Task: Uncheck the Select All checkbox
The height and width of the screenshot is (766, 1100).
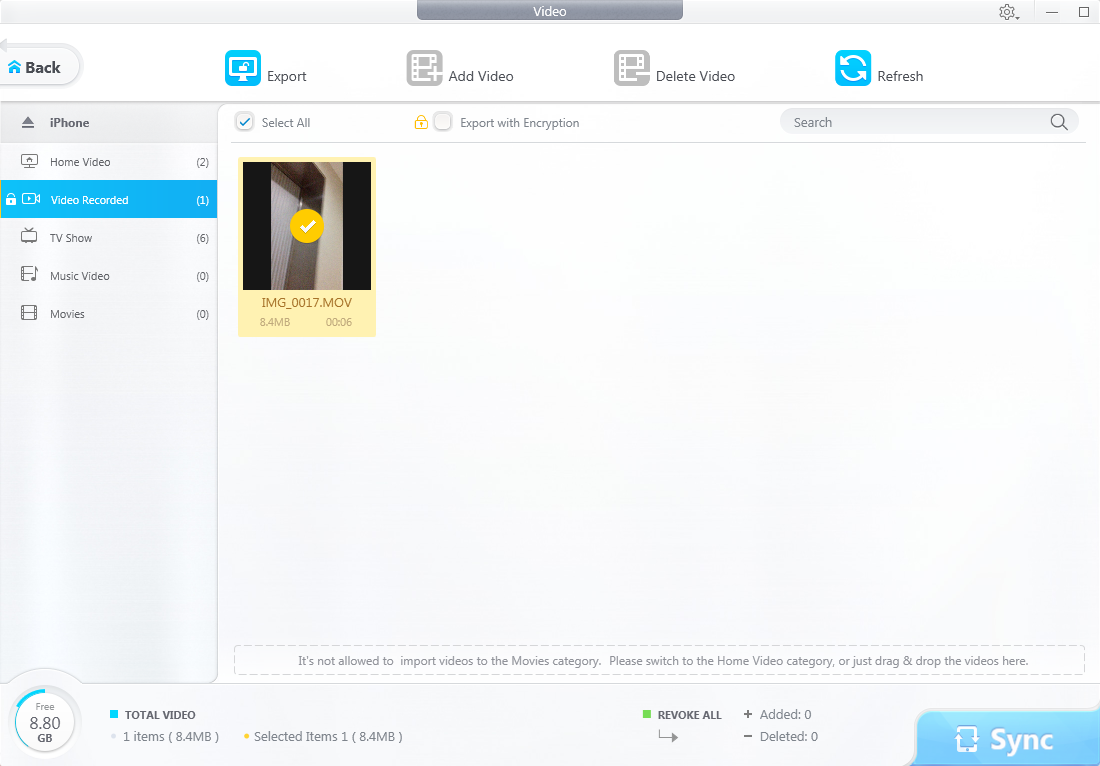Action: coord(244,122)
